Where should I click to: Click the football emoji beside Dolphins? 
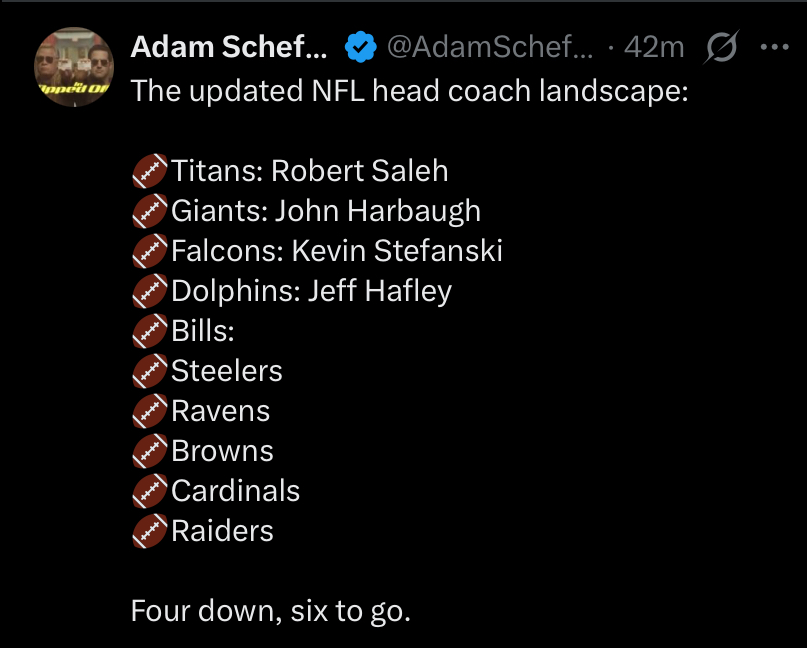[149, 291]
